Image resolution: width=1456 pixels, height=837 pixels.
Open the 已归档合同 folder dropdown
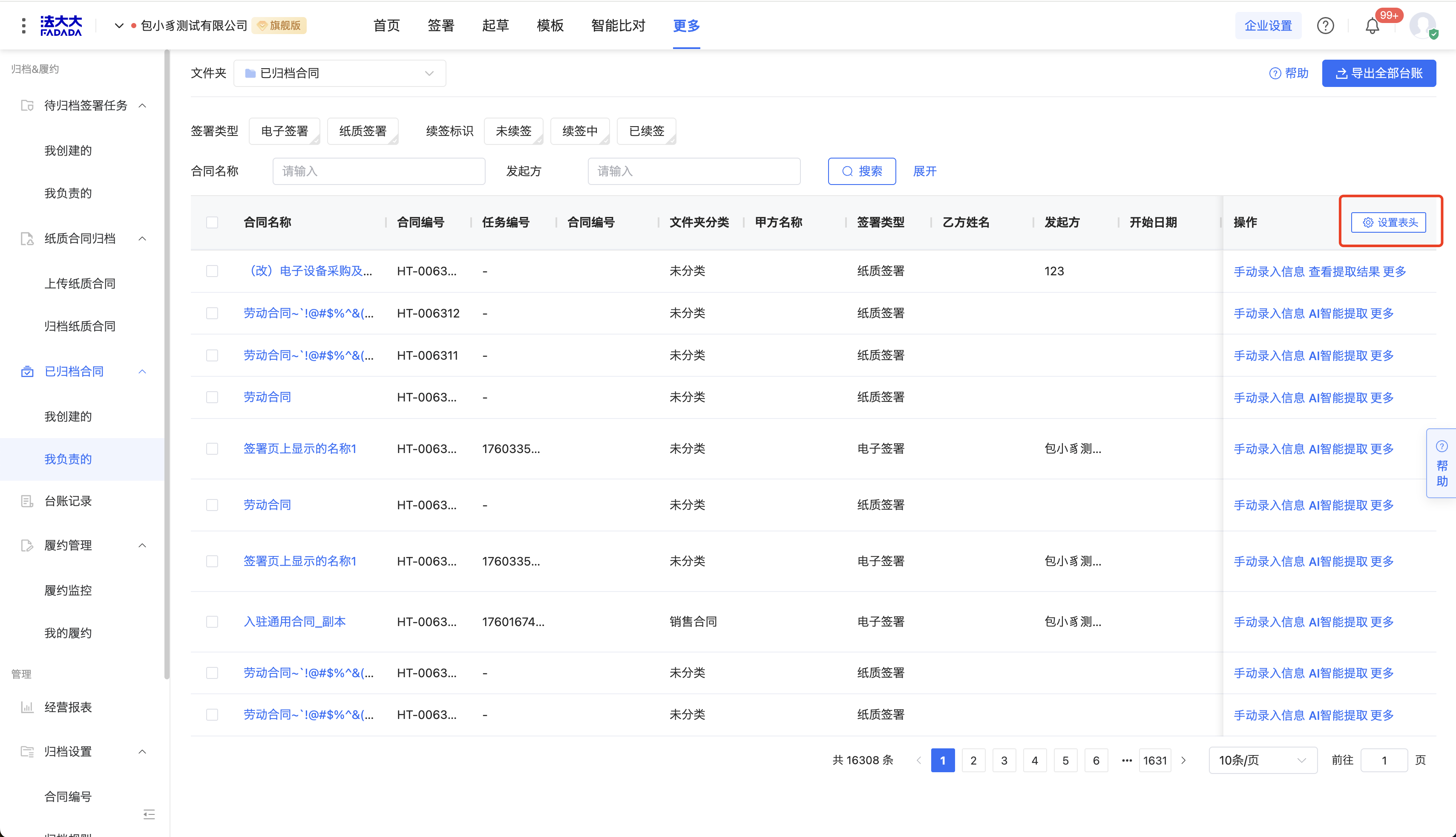click(339, 74)
